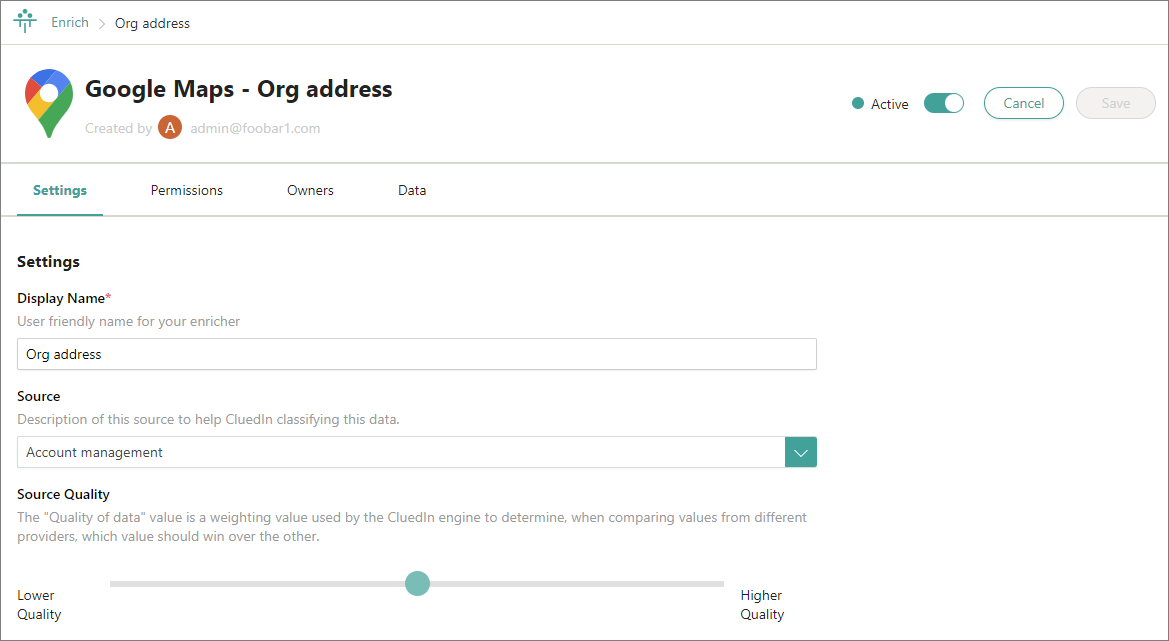This screenshot has width=1169, height=641.
Task: Switch to the Permissions tab
Action: click(187, 190)
